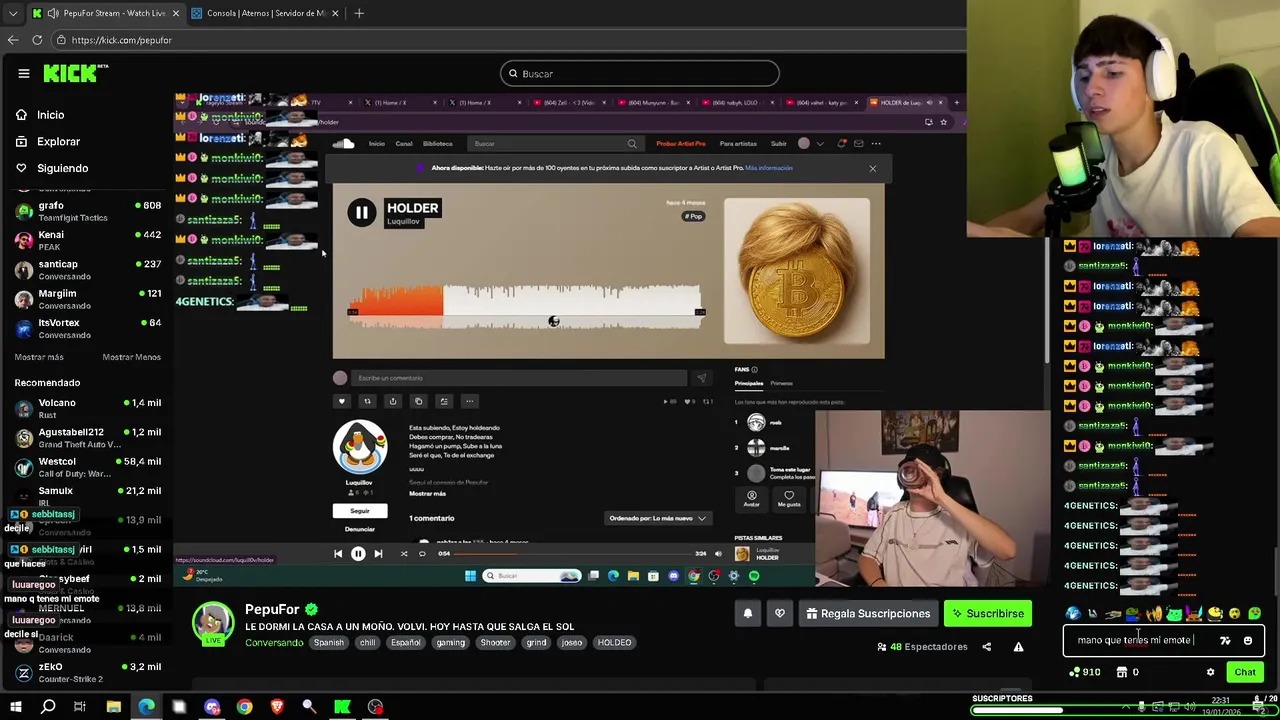Viewport: 1280px width, 720px height.
Task: Click the HOLDEO stream tag
Action: 614,643
